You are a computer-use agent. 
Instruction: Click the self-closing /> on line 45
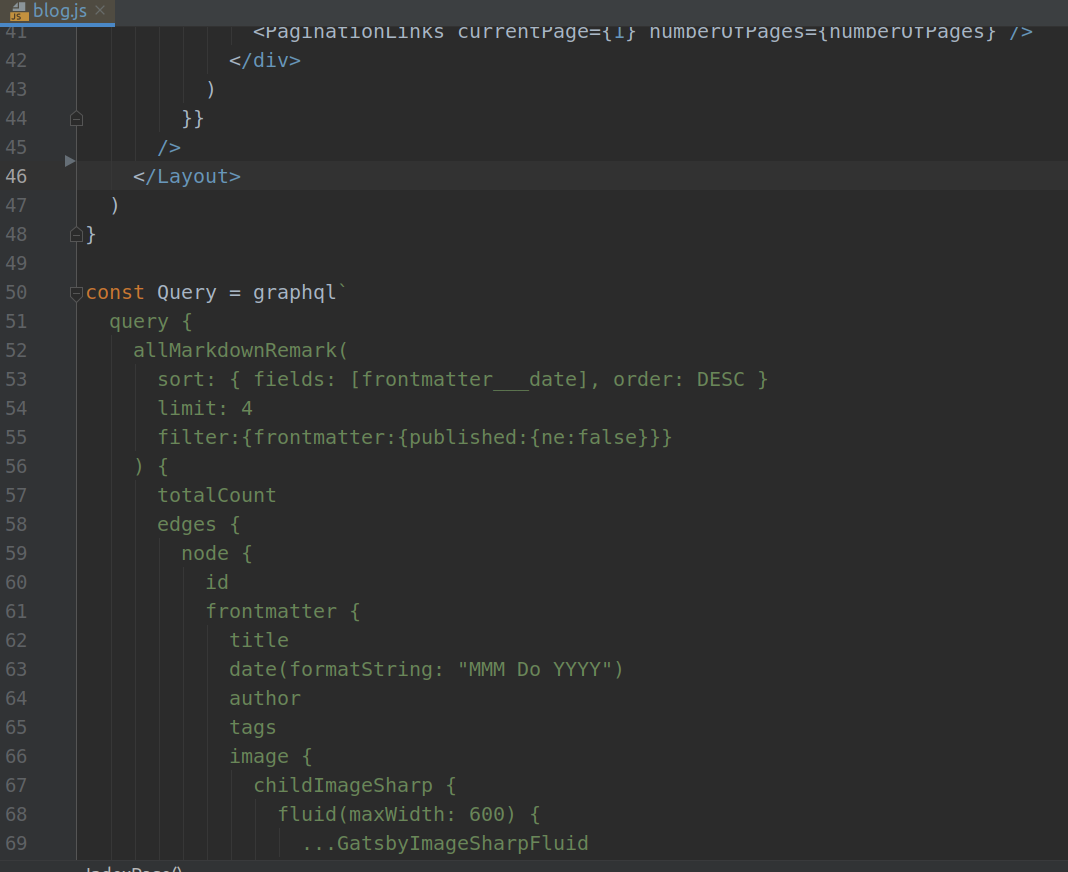pyautogui.click(x=169, y=148)
